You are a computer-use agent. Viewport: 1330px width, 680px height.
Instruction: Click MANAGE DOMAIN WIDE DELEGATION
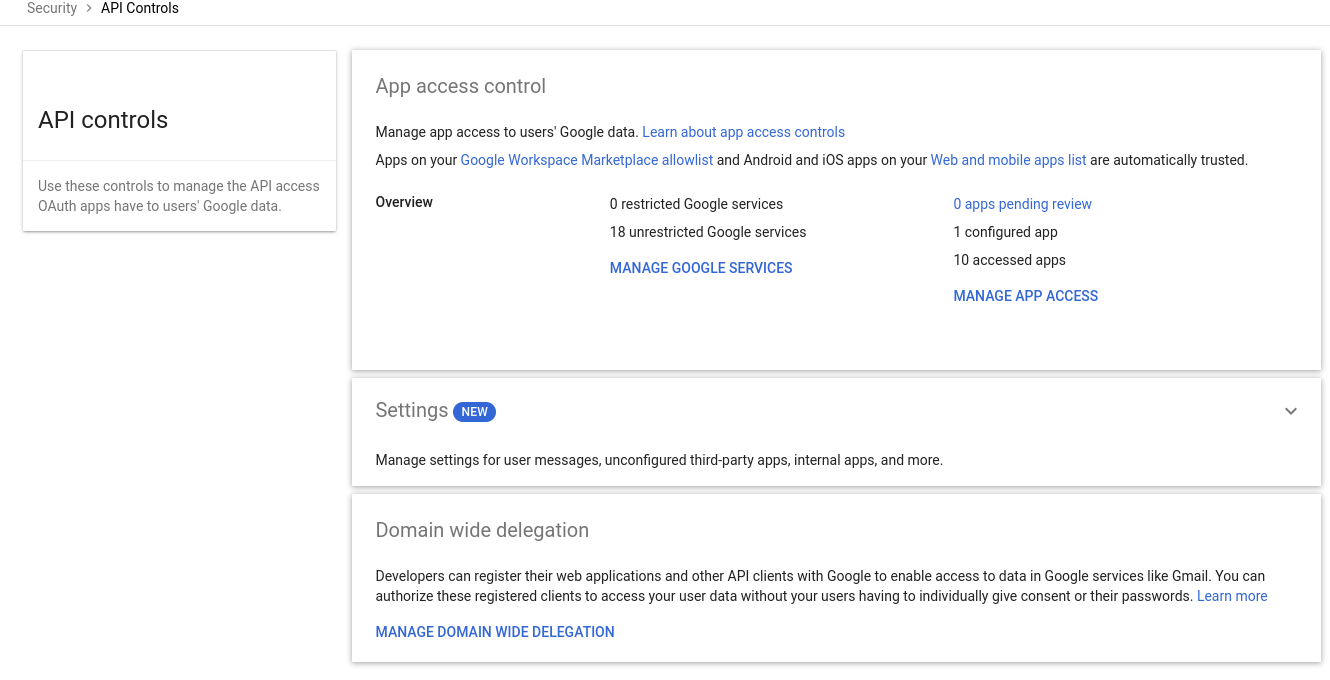click(x=495, y=632)
